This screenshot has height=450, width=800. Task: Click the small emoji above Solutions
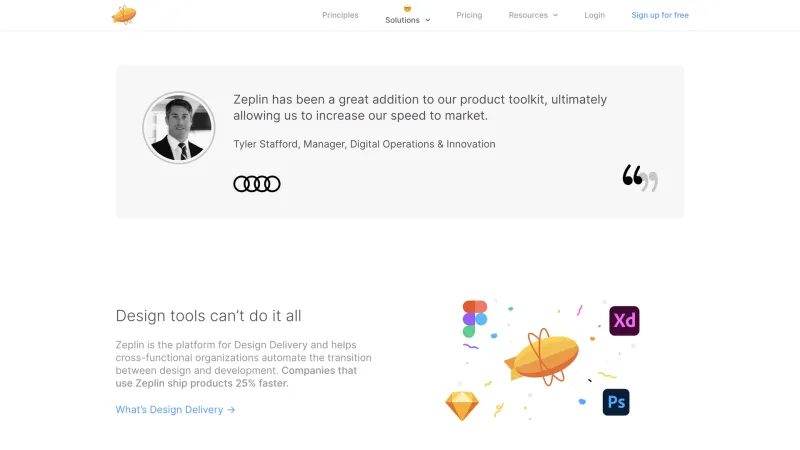tap(407, 9)
